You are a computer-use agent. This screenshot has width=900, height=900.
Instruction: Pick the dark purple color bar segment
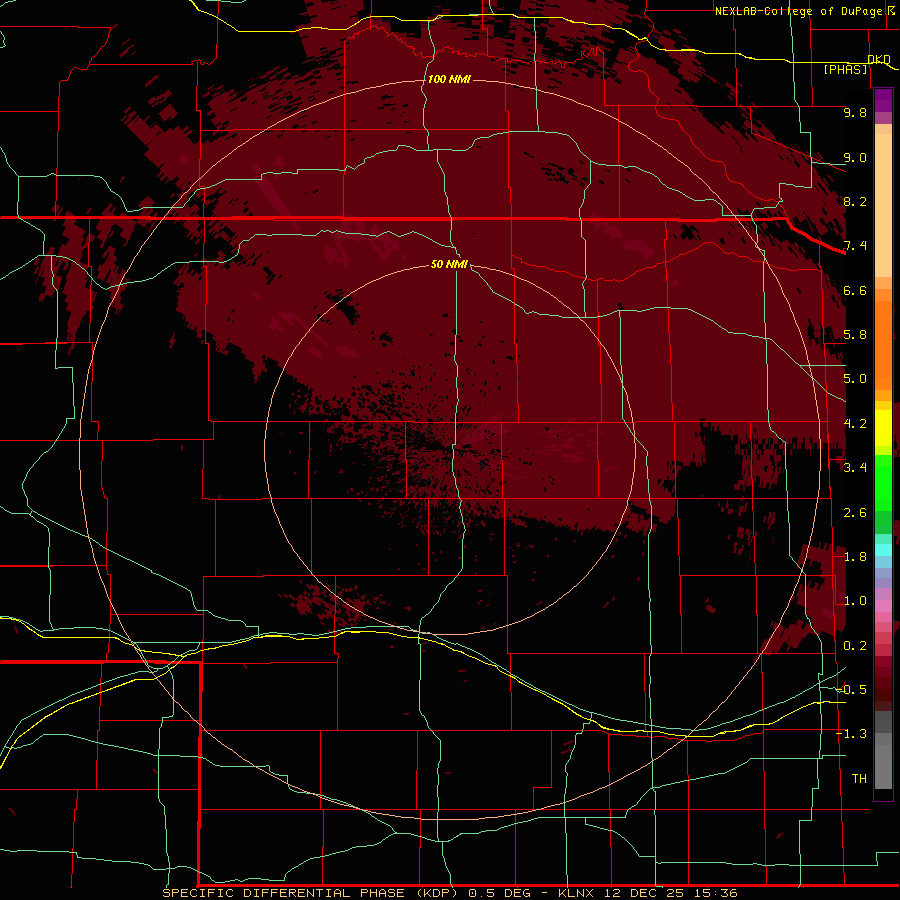(883, 100)
